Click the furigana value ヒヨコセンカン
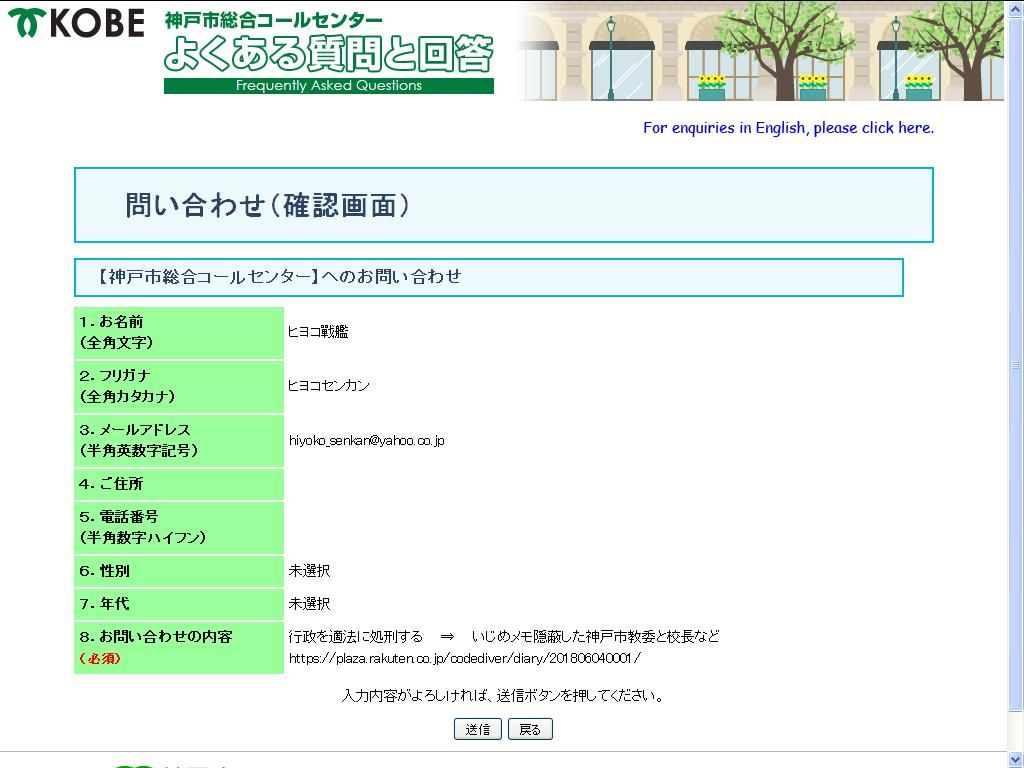The height and width of the screenshot is (768, 1024). tap(328, 386)
